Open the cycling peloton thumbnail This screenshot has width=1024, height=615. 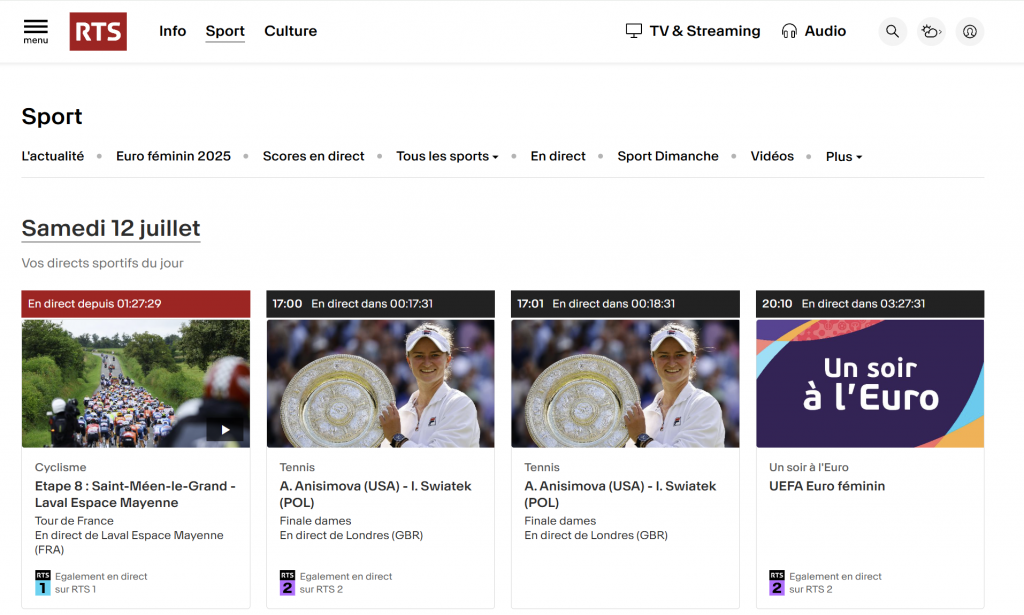coord(136,383)
